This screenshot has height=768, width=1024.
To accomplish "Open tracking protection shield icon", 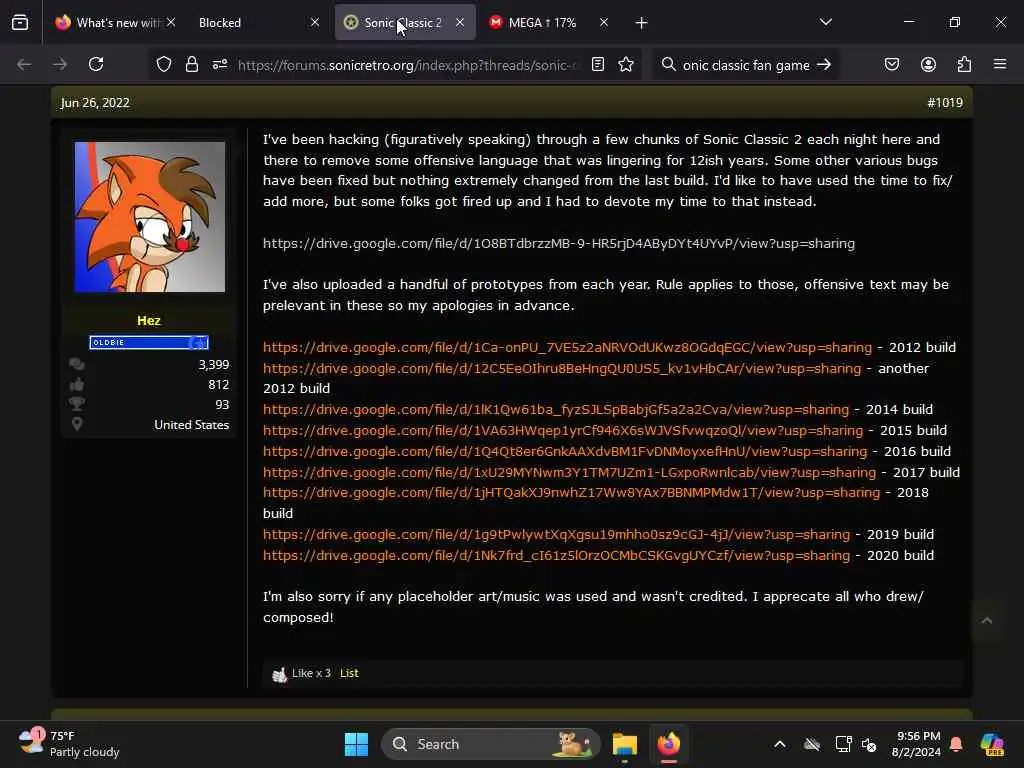I will (164, 64).
